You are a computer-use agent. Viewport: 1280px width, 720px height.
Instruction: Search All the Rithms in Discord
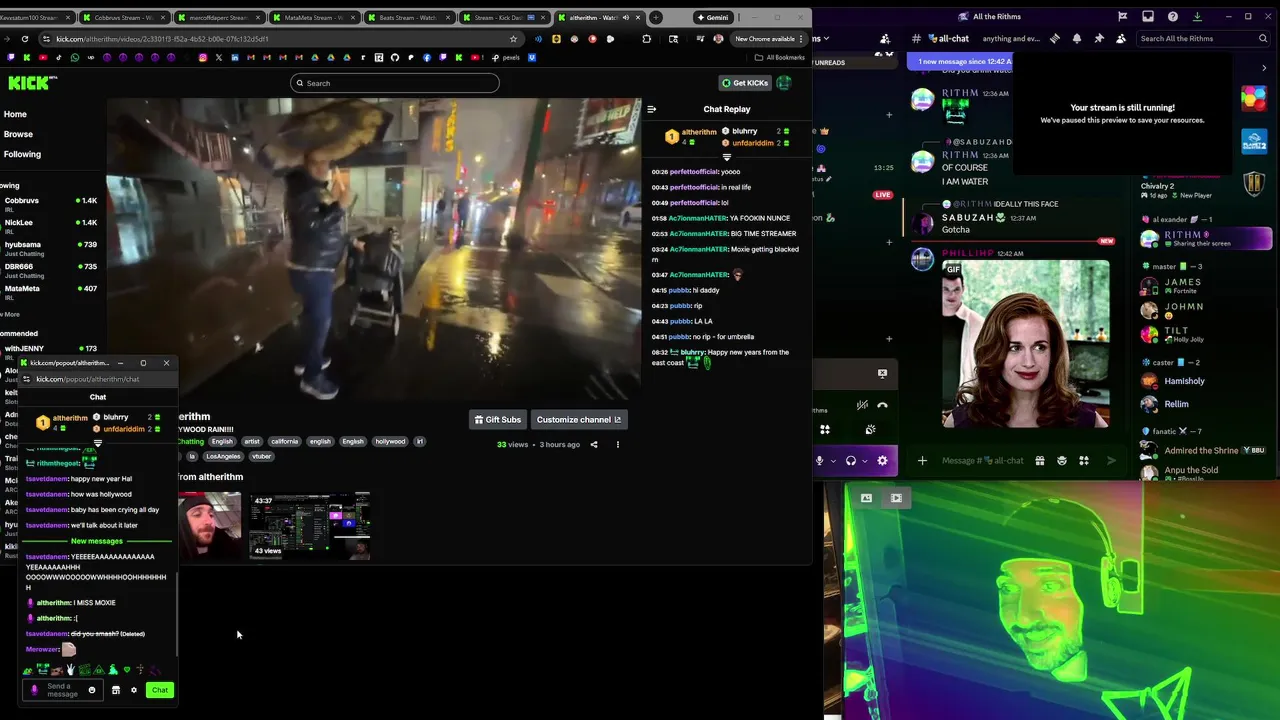(x=1204, y=38)
